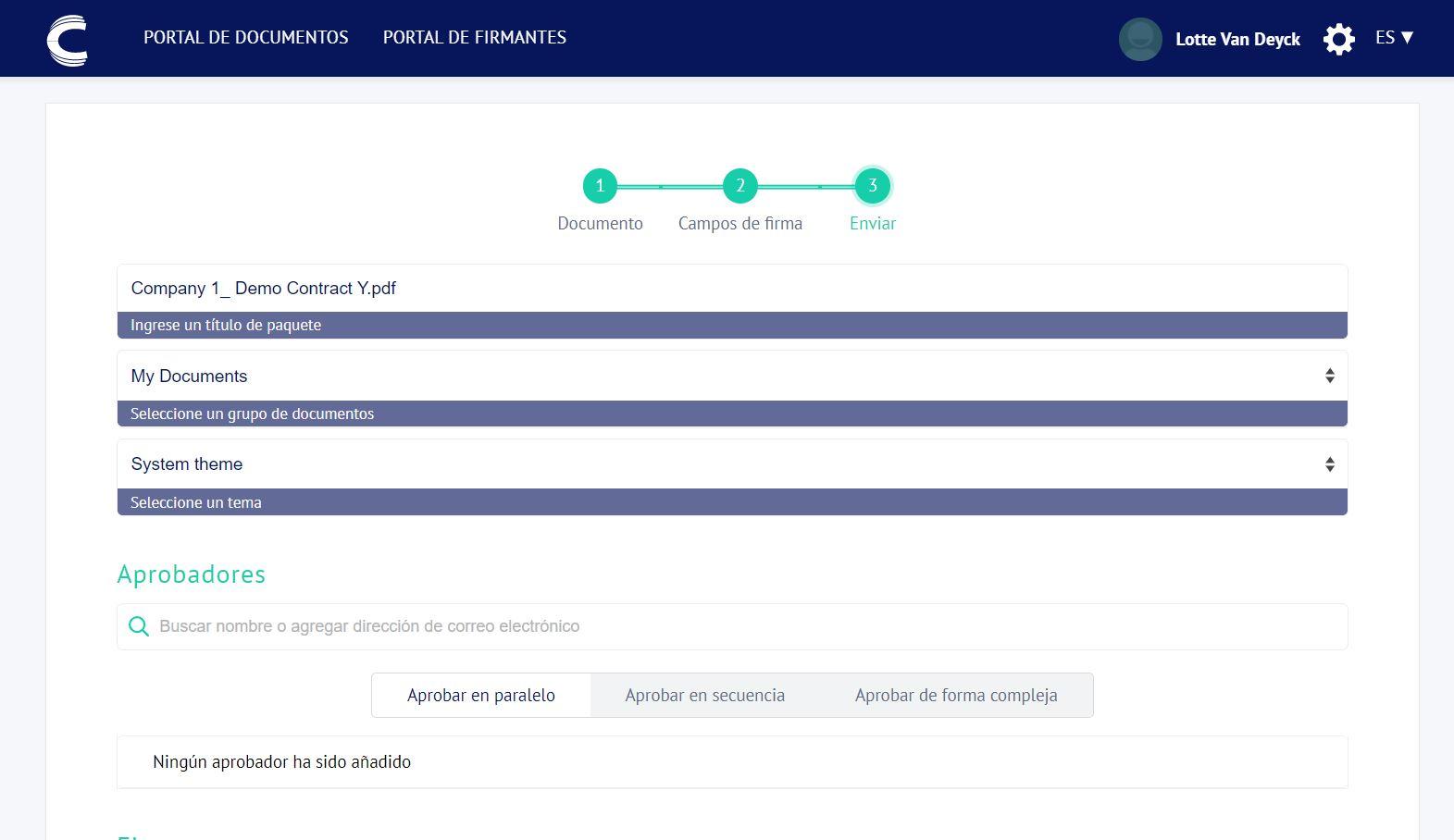Click the Documento step label
1454x840 pixels.
(600, 224)
